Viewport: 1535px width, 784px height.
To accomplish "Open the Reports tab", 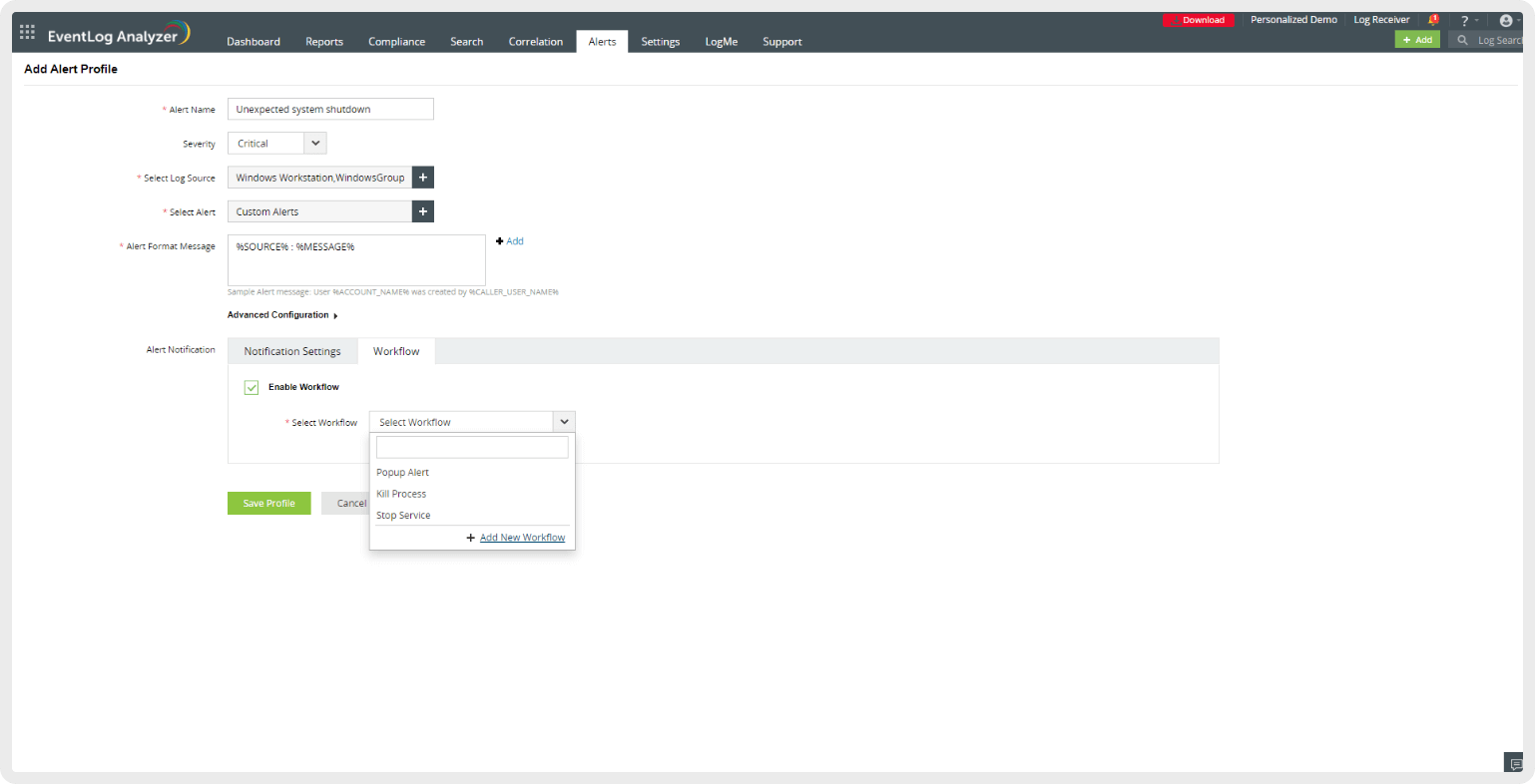I will (x=324, y=42).
